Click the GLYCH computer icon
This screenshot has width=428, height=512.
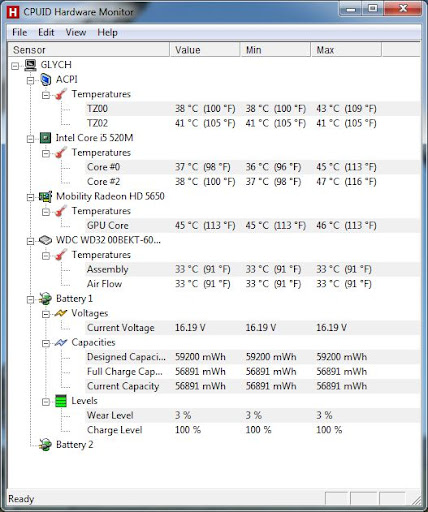coord(30,65)
